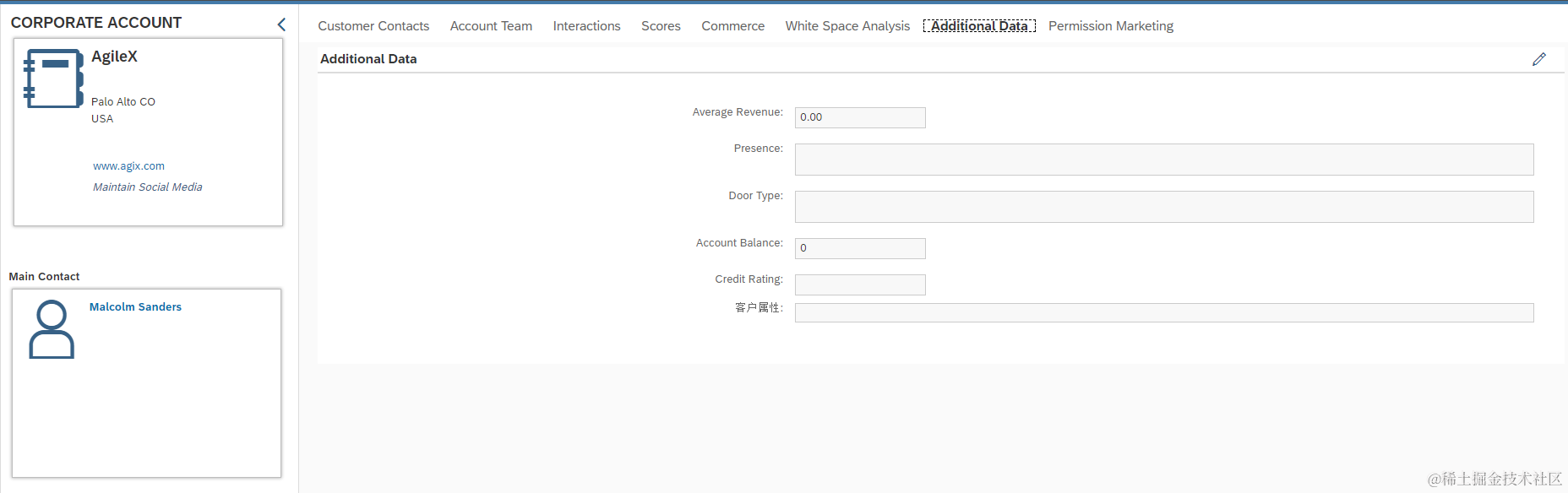Open the Customer Contacts tab
This screenshot has height=493, width=1568.
coord(373,26)
